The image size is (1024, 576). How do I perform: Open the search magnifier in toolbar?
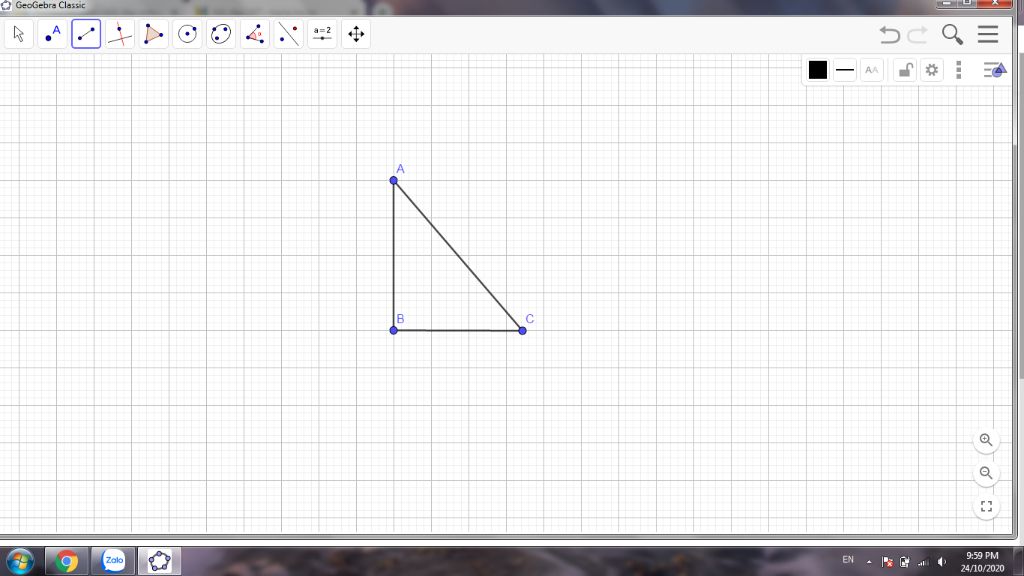952,34
